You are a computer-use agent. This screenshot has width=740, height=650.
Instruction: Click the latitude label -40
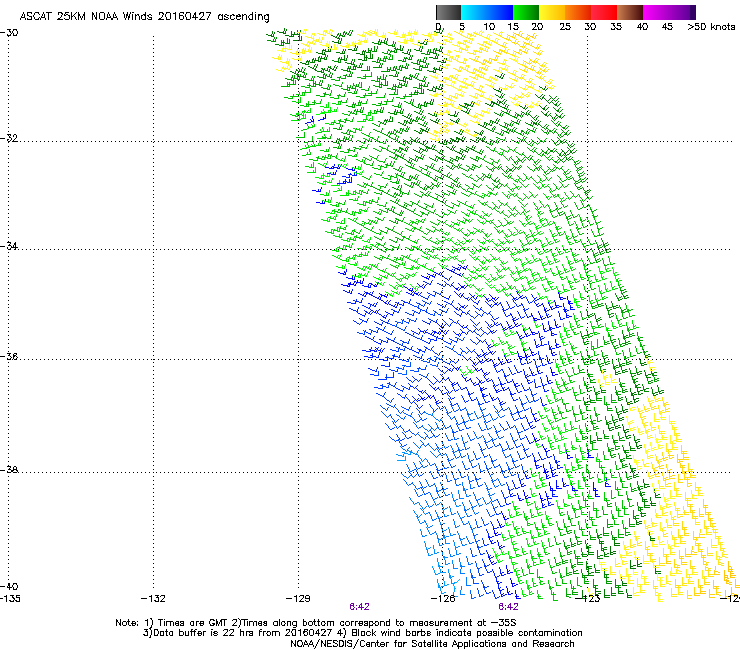(x=9, y=586)
